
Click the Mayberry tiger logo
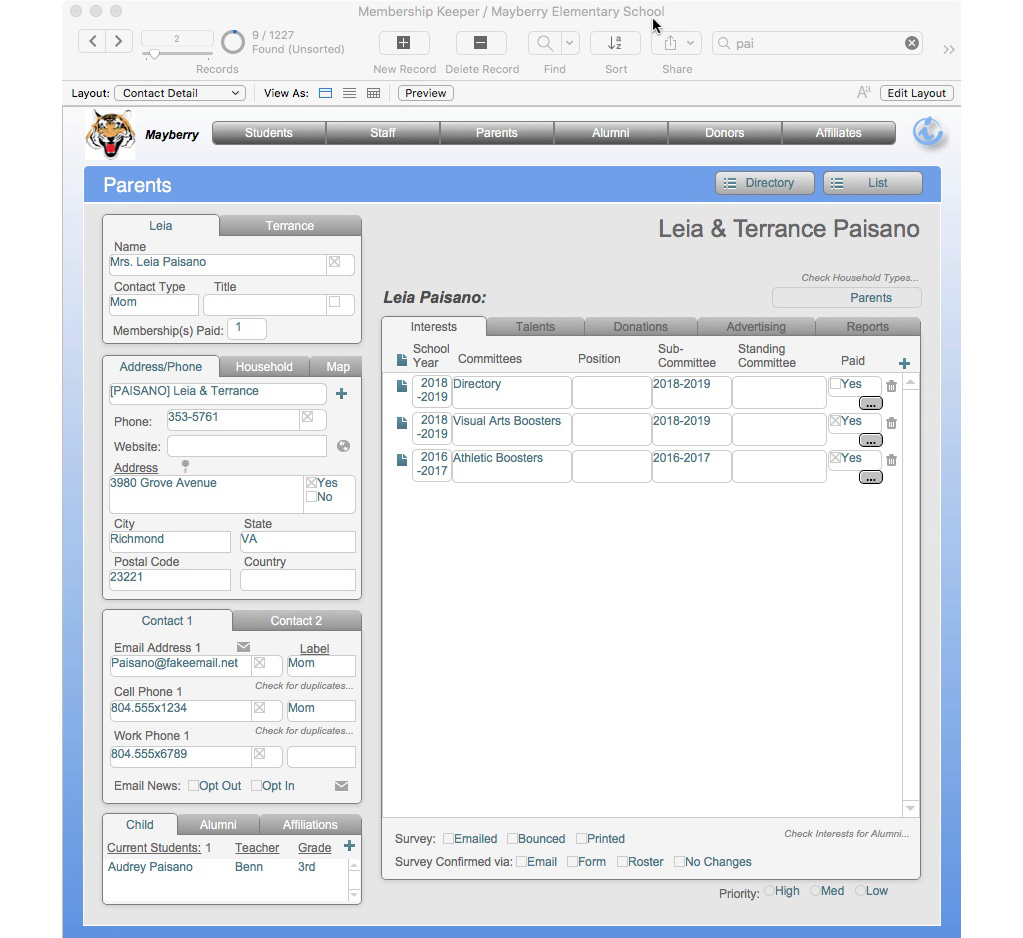pos(110,134)
